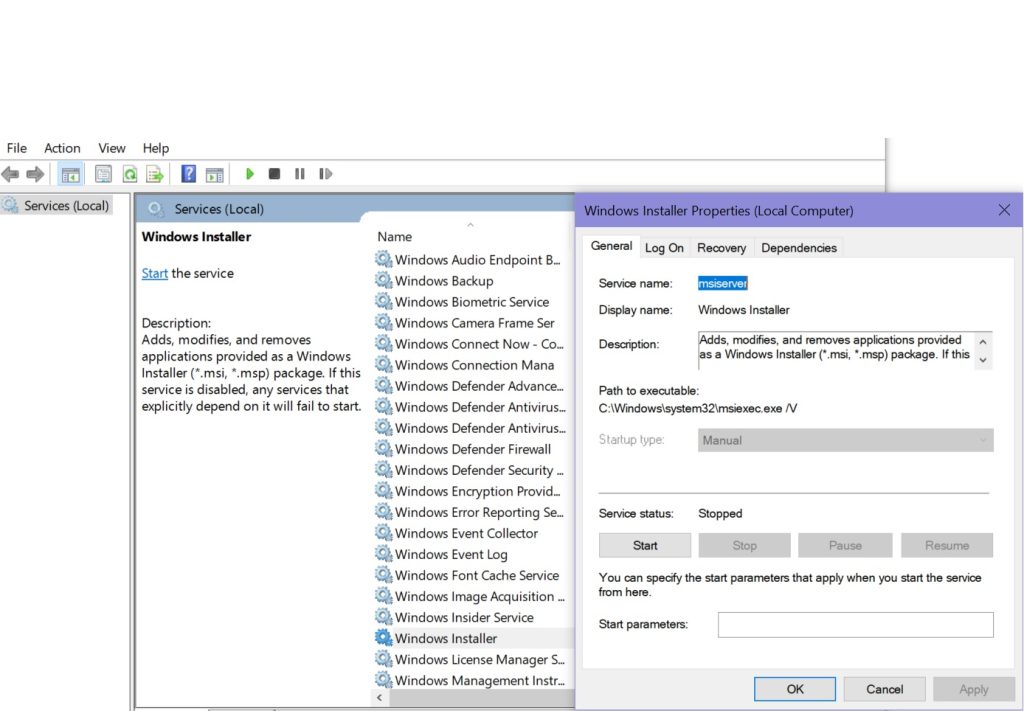Image resolution: width=1024 pixels, height=711 pixels.
Task: Click gear icon of Windows Camera Frame Ser
Action: click(x=383, y=322)
